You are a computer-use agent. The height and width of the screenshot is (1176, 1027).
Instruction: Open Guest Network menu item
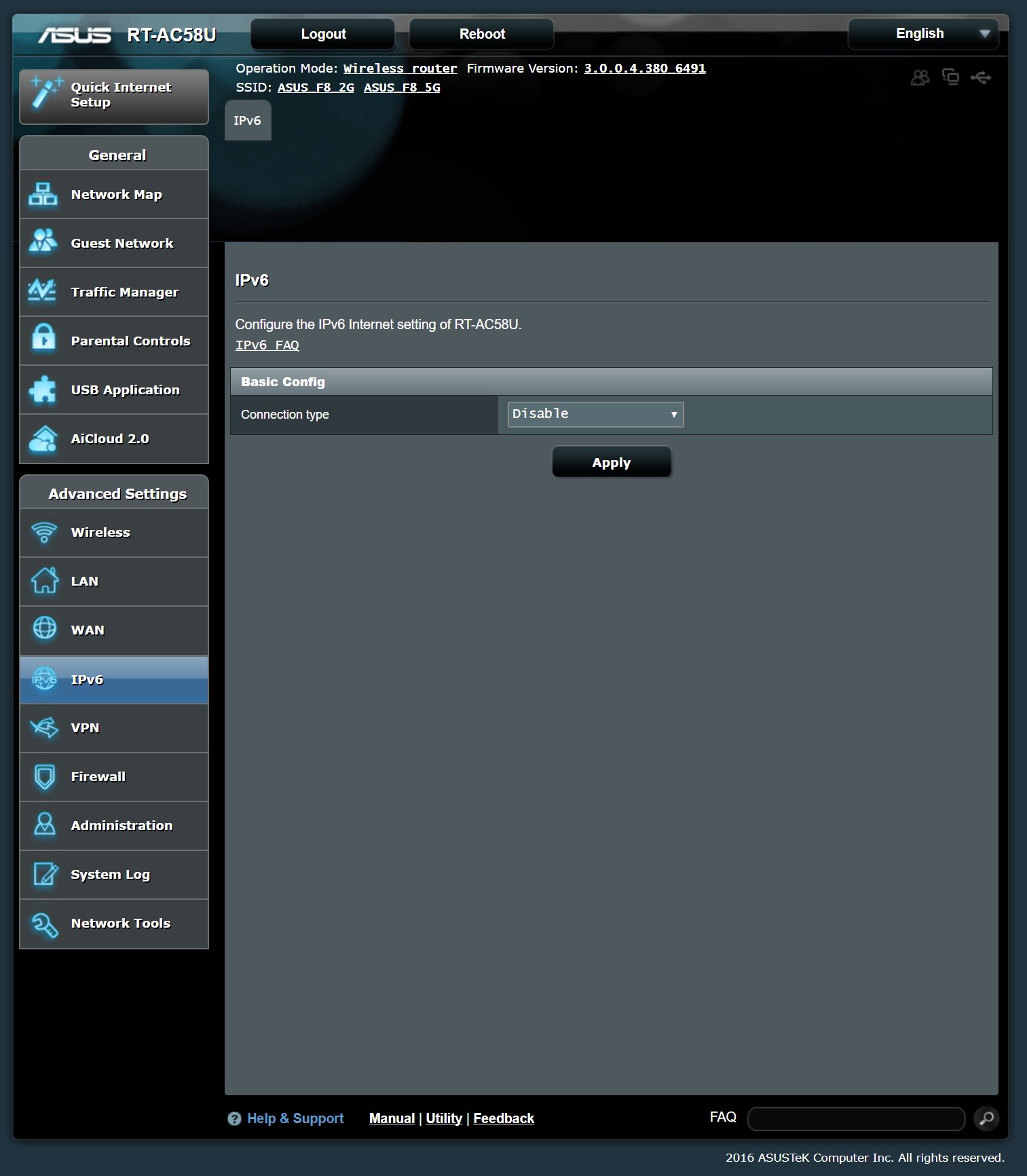(x=114, y=244)
